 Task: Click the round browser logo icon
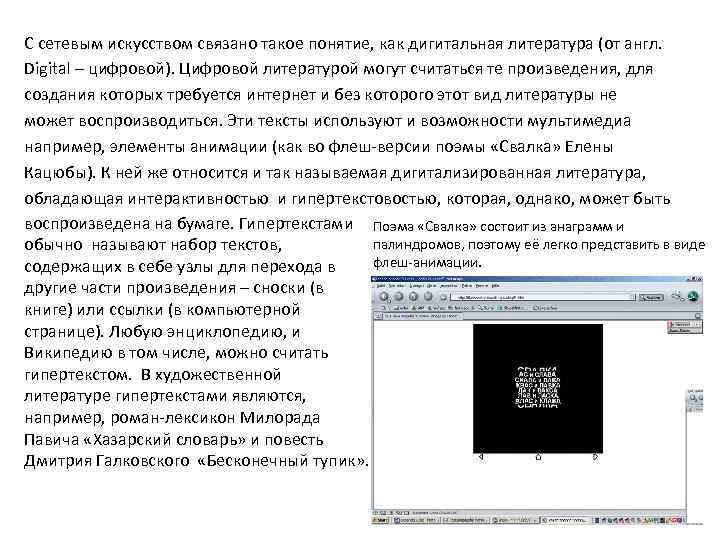[693, 296]
